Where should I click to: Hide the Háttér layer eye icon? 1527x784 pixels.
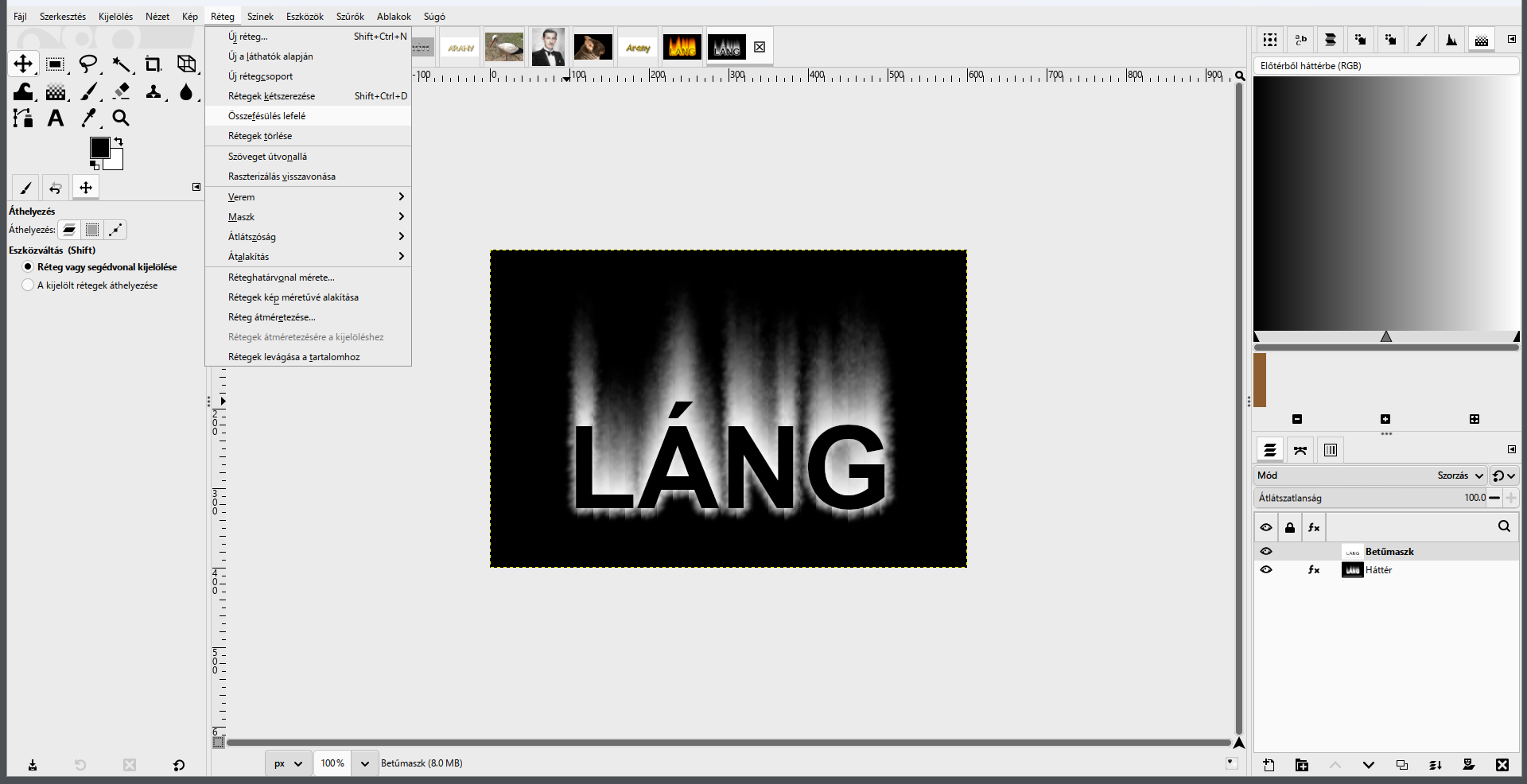pos(1266,569)
